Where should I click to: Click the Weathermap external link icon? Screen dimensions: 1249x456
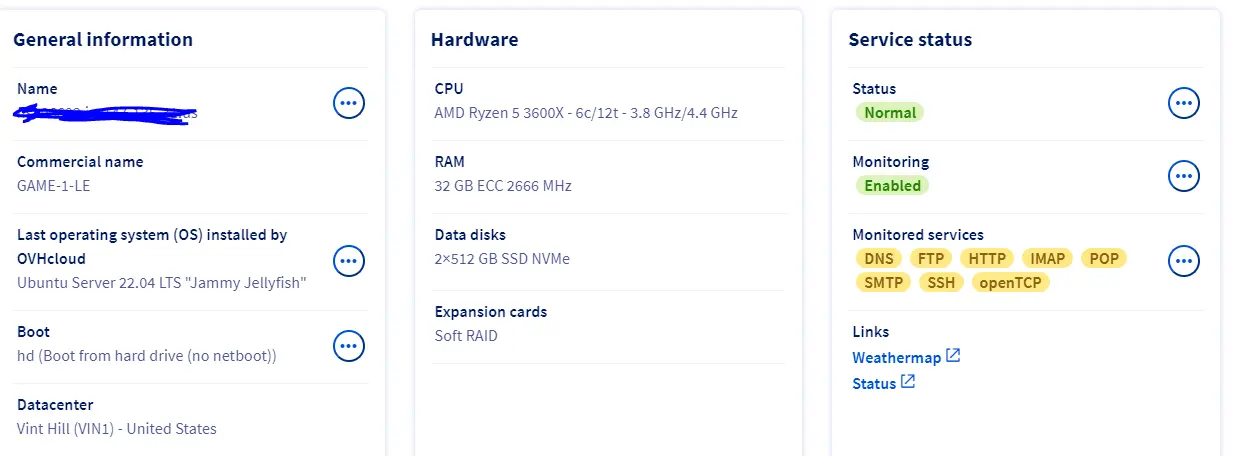point(953,356)
